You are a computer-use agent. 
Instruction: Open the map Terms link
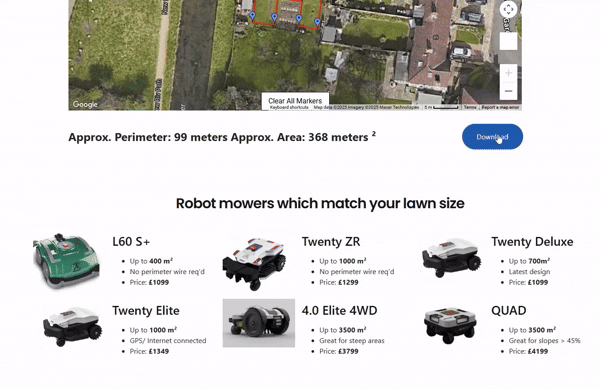tap(470, 107)
